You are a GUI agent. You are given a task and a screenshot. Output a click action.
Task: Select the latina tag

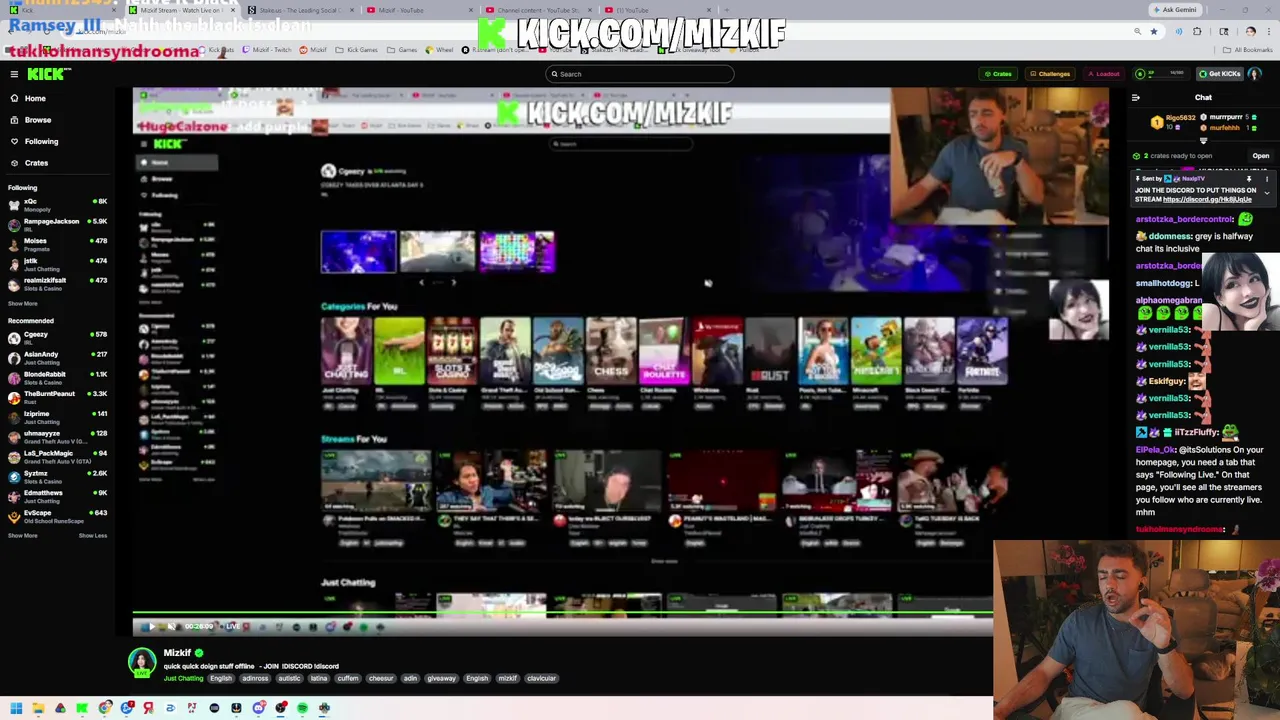coord(319,678)
